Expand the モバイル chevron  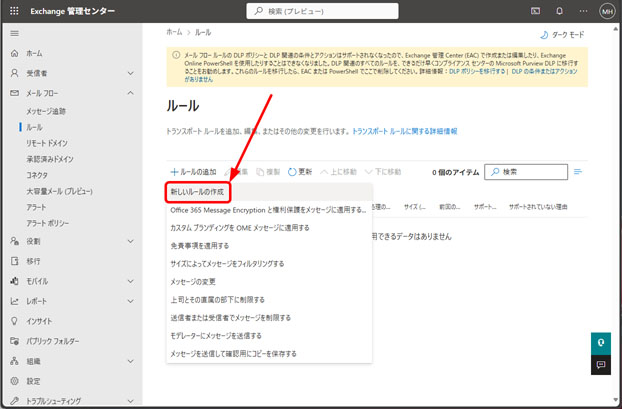(131, 281)
